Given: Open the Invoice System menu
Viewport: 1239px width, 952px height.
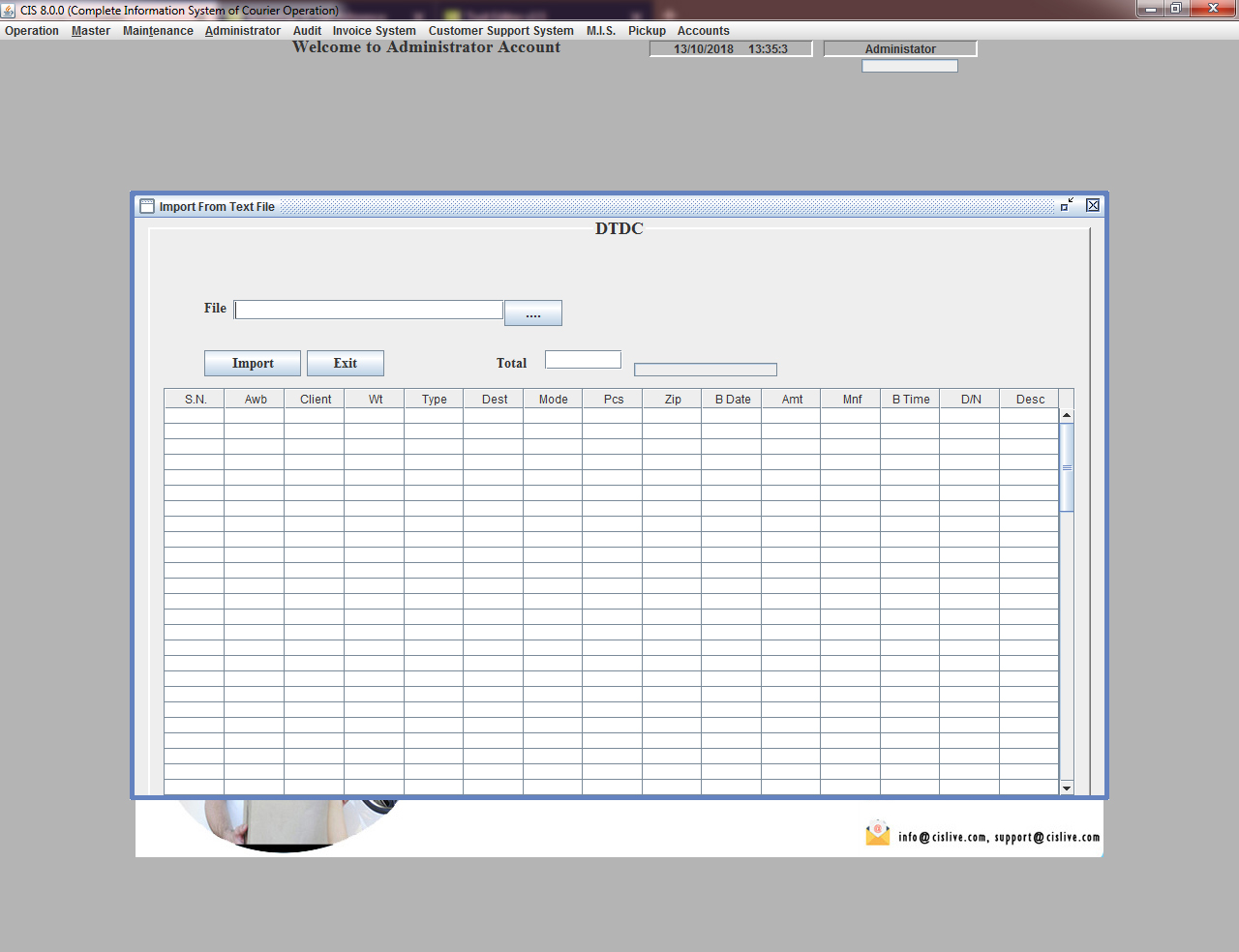Looking at the screenshot, I should click(x=375, y=31).
